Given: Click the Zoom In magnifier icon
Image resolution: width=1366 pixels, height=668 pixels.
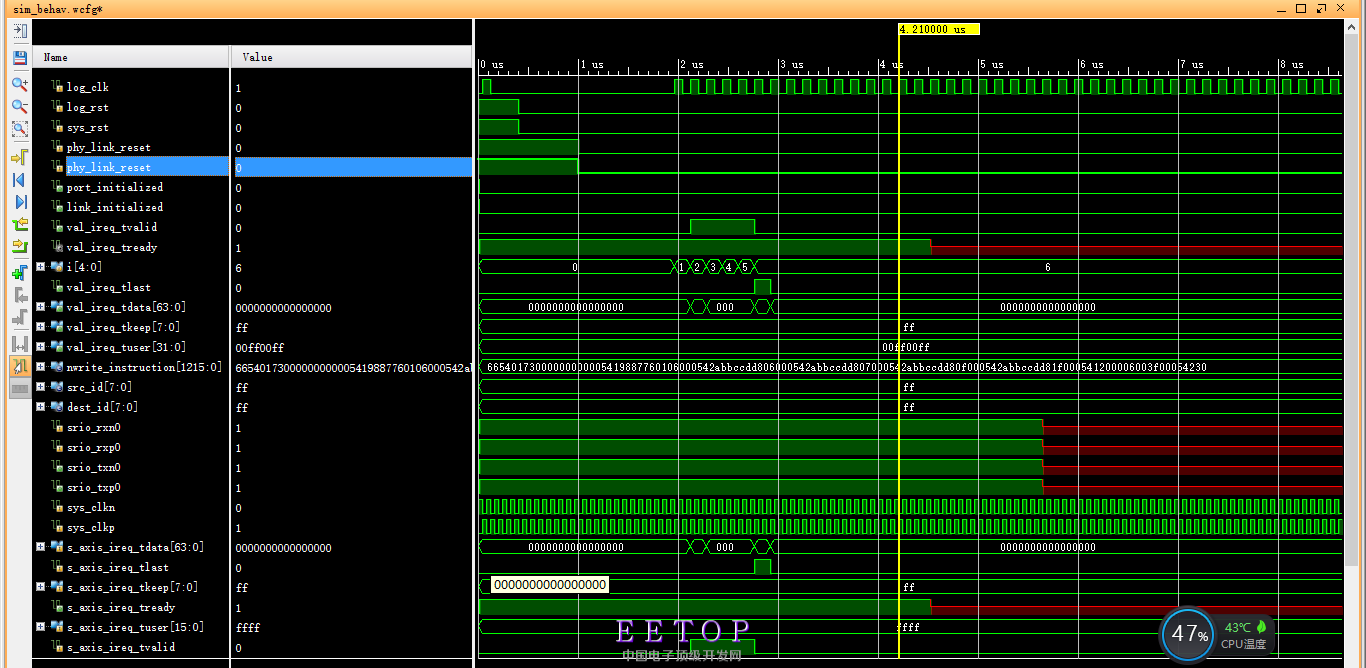Looking at the screenshot, I should [x=19, y=84].
